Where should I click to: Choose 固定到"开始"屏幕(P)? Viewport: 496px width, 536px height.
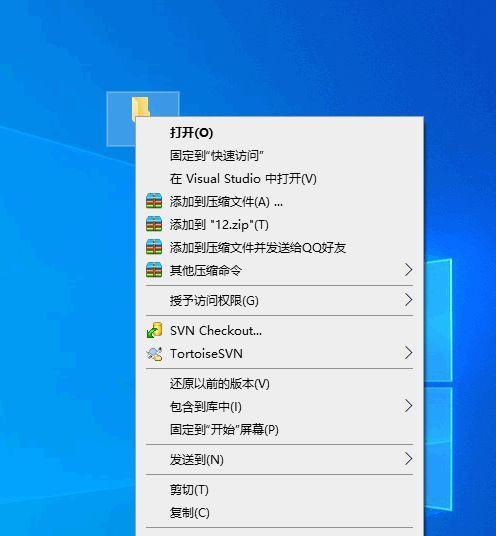click(279, 429)
